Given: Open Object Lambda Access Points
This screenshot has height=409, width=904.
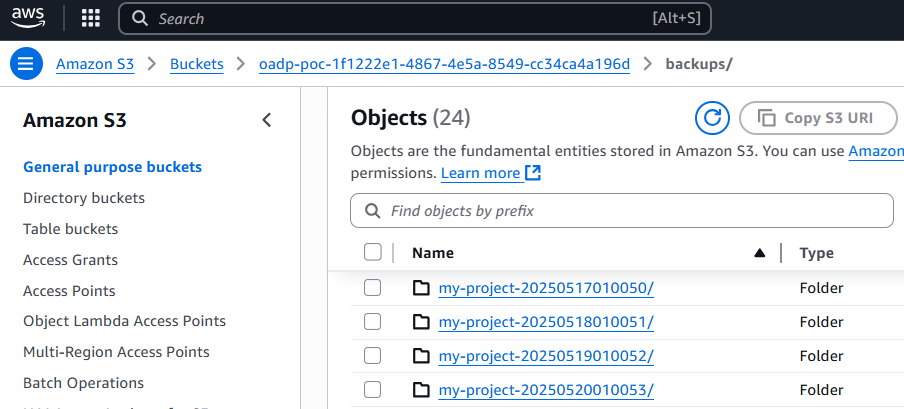Looking at the screenshot, I should pos(125,321).
